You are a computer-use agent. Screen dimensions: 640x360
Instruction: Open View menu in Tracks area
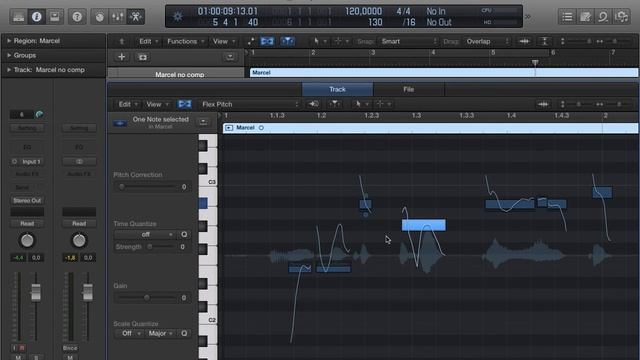[223, 41]
